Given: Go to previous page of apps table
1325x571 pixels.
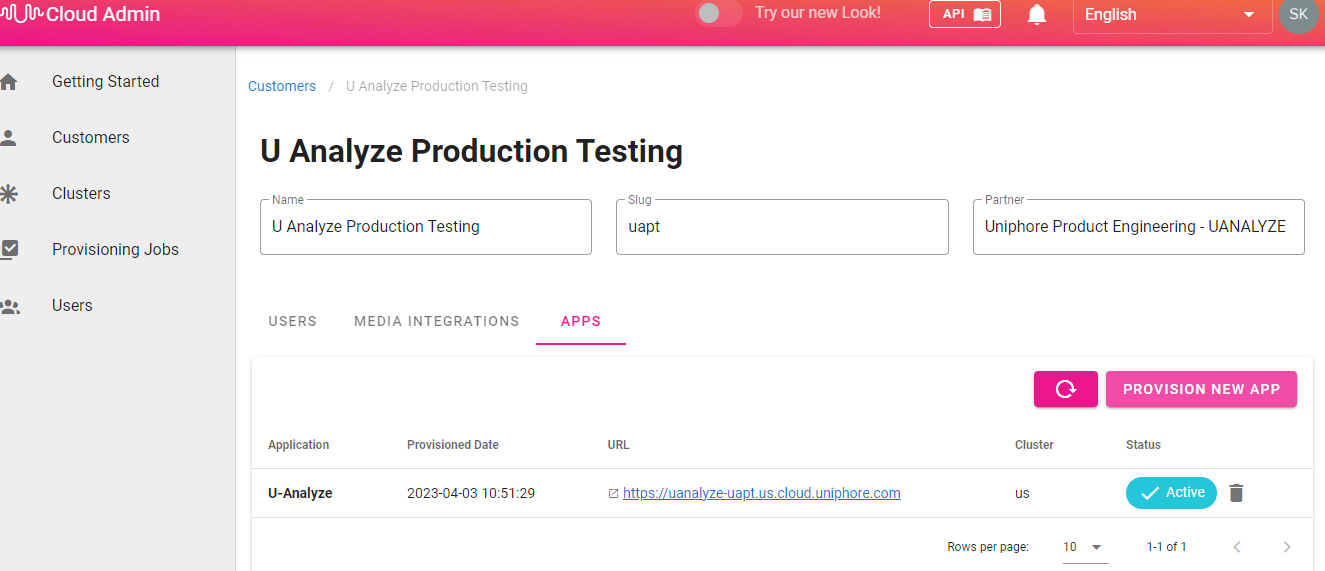Looking at the screenshot, I should [x=1237, y=547].
